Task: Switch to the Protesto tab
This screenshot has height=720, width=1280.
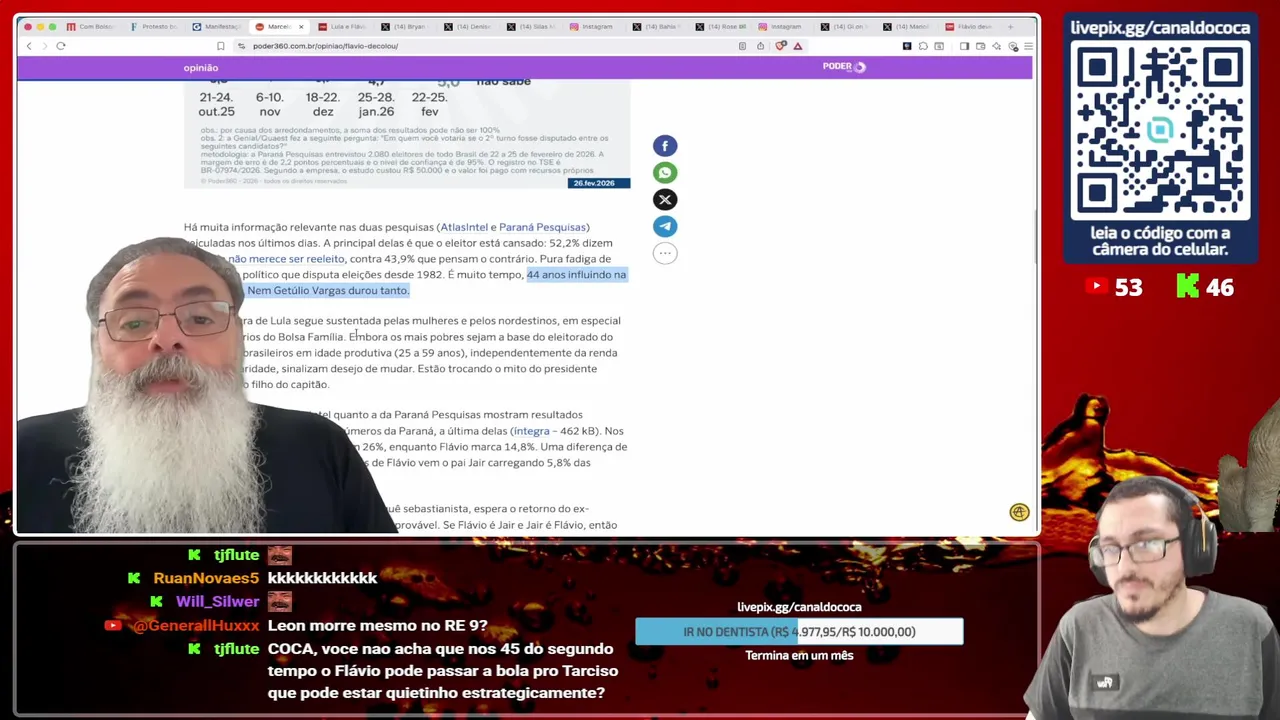Action: pos(153,27)
